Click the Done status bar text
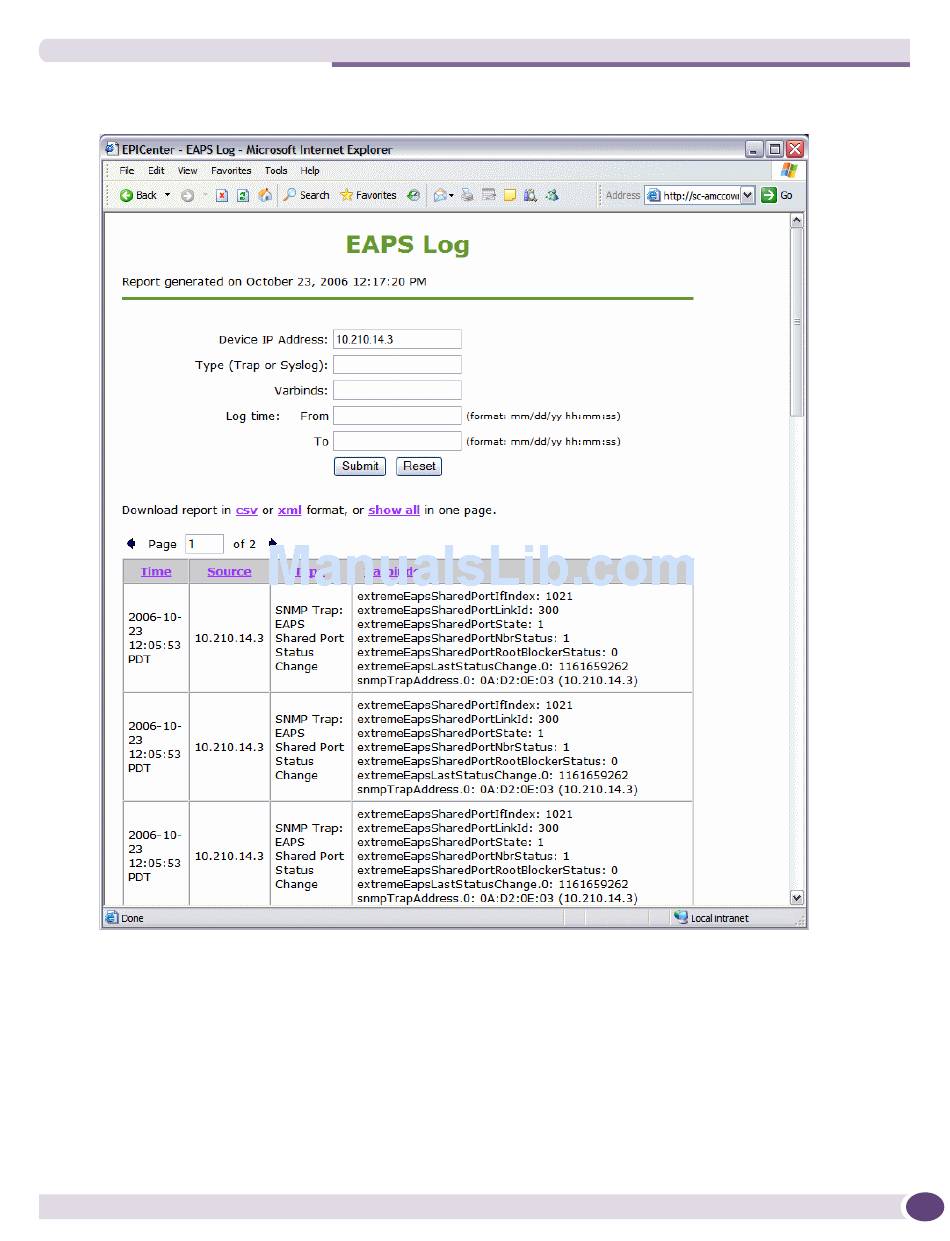Screen dimensions: 950x1241 point(132,918)
